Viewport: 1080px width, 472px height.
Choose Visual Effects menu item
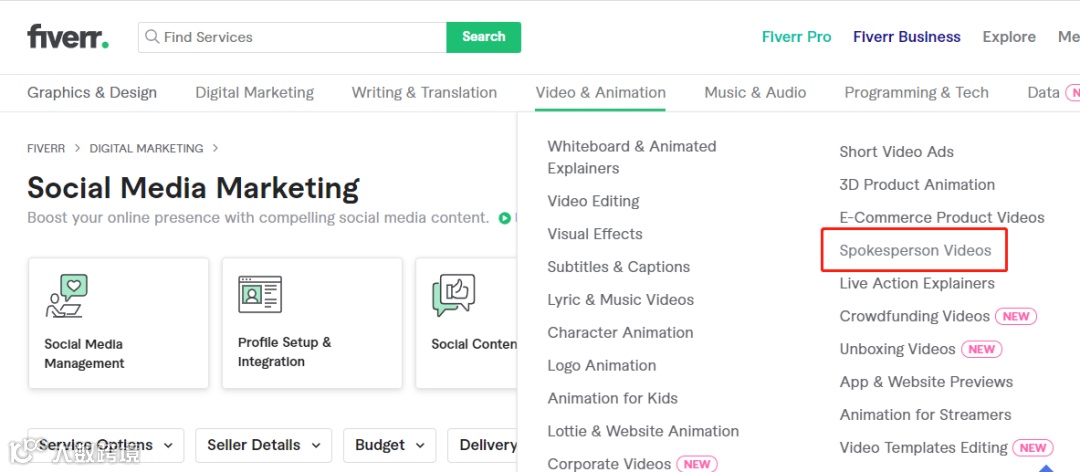pos(595,234)
